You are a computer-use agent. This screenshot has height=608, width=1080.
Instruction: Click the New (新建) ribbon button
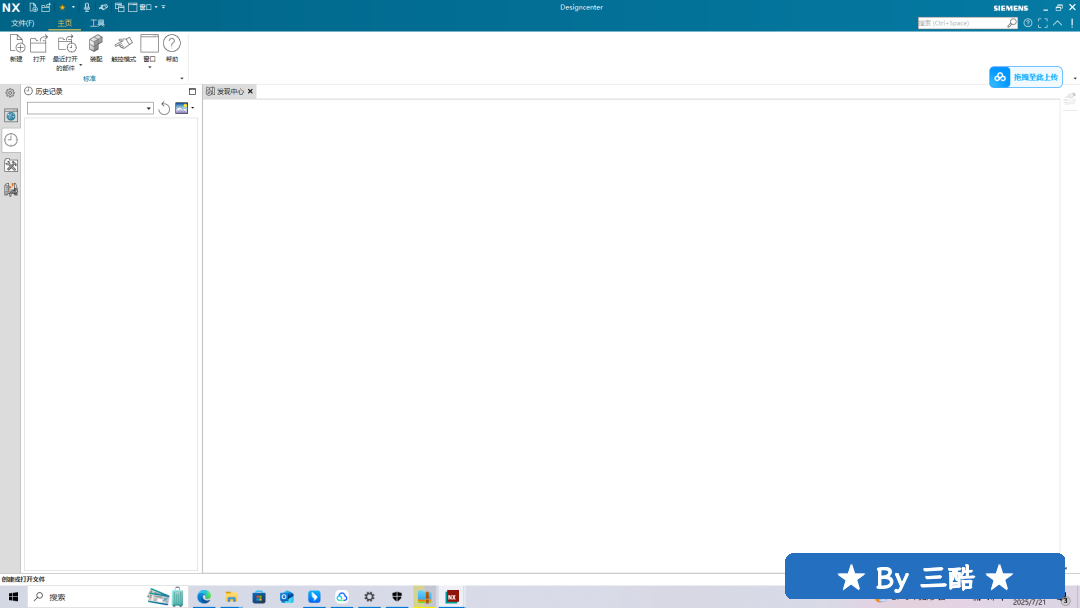pos(17,48)
